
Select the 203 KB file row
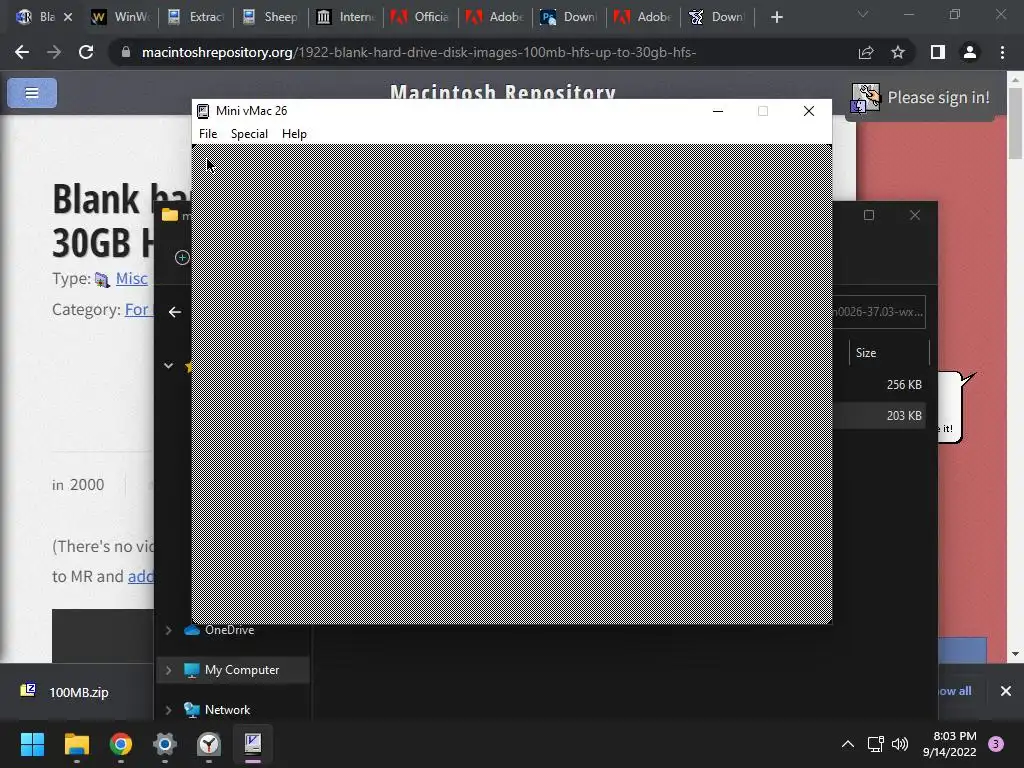click(x=879, y=415)
